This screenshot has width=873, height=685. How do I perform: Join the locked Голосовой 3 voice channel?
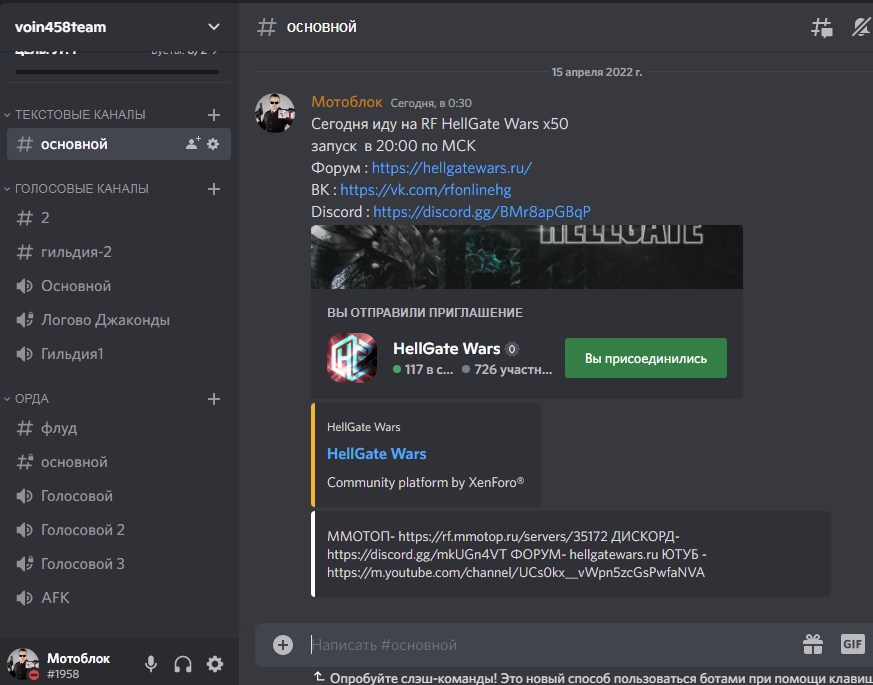tap(119, 564)
